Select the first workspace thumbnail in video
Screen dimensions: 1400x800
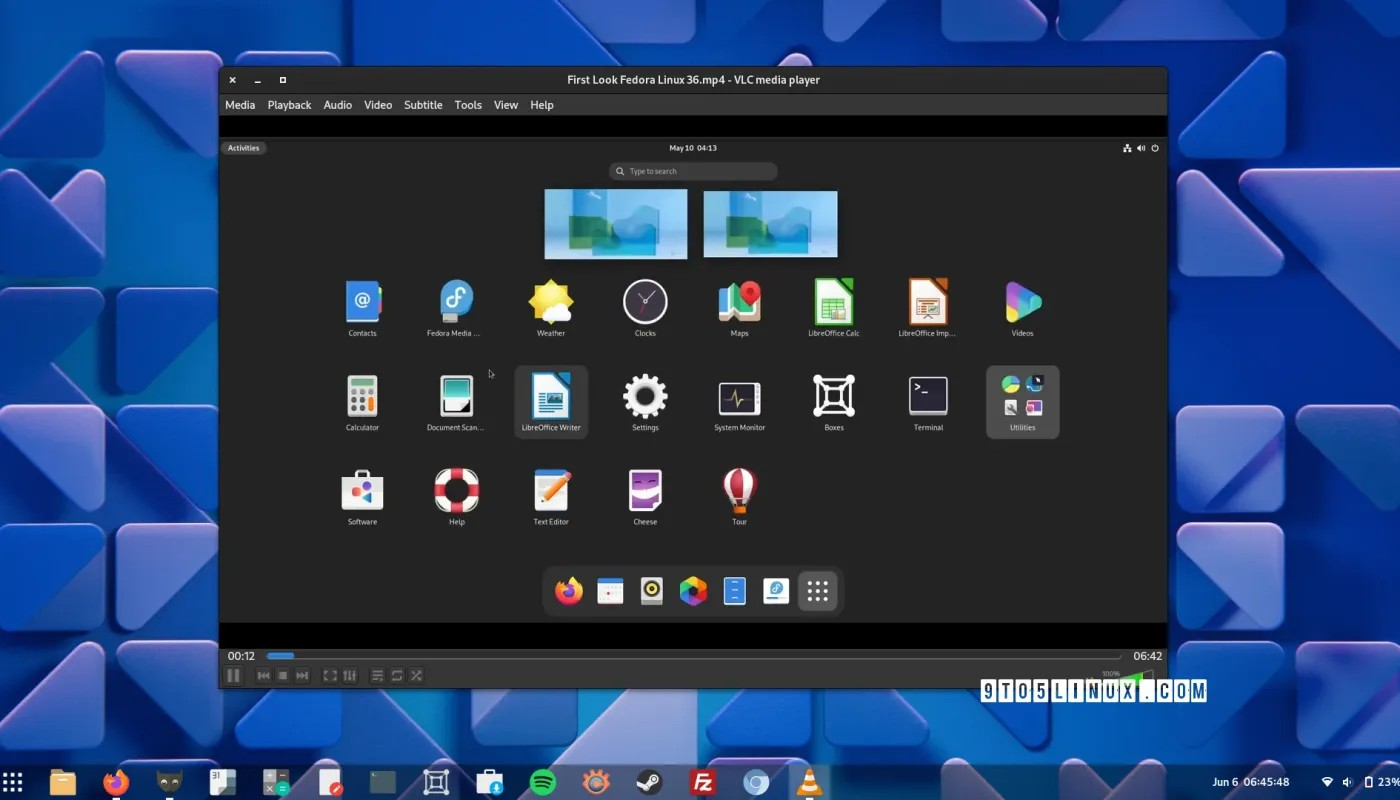pyautogui.click(x=616, y=224)
